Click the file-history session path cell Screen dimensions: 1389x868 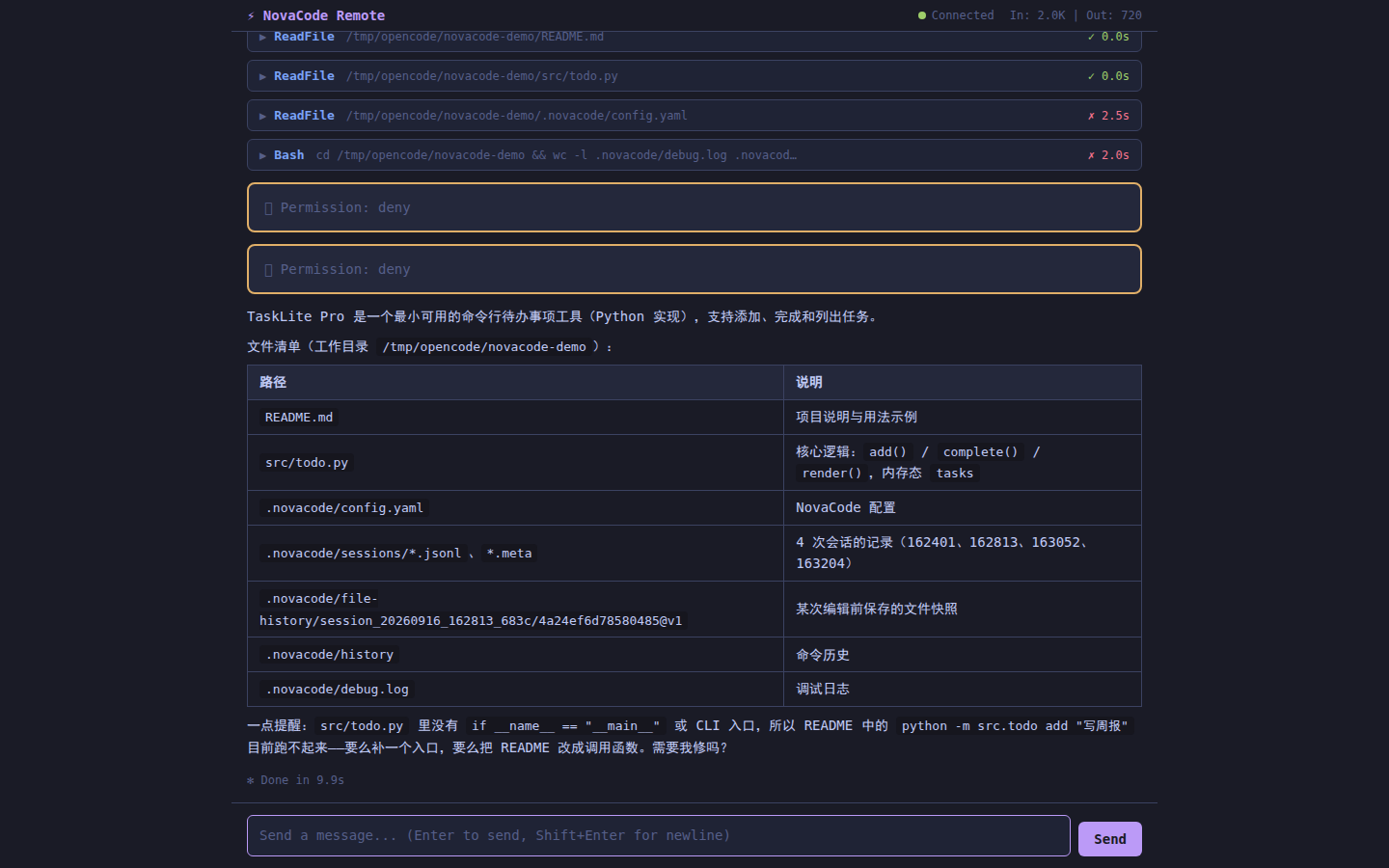[515, 609]
